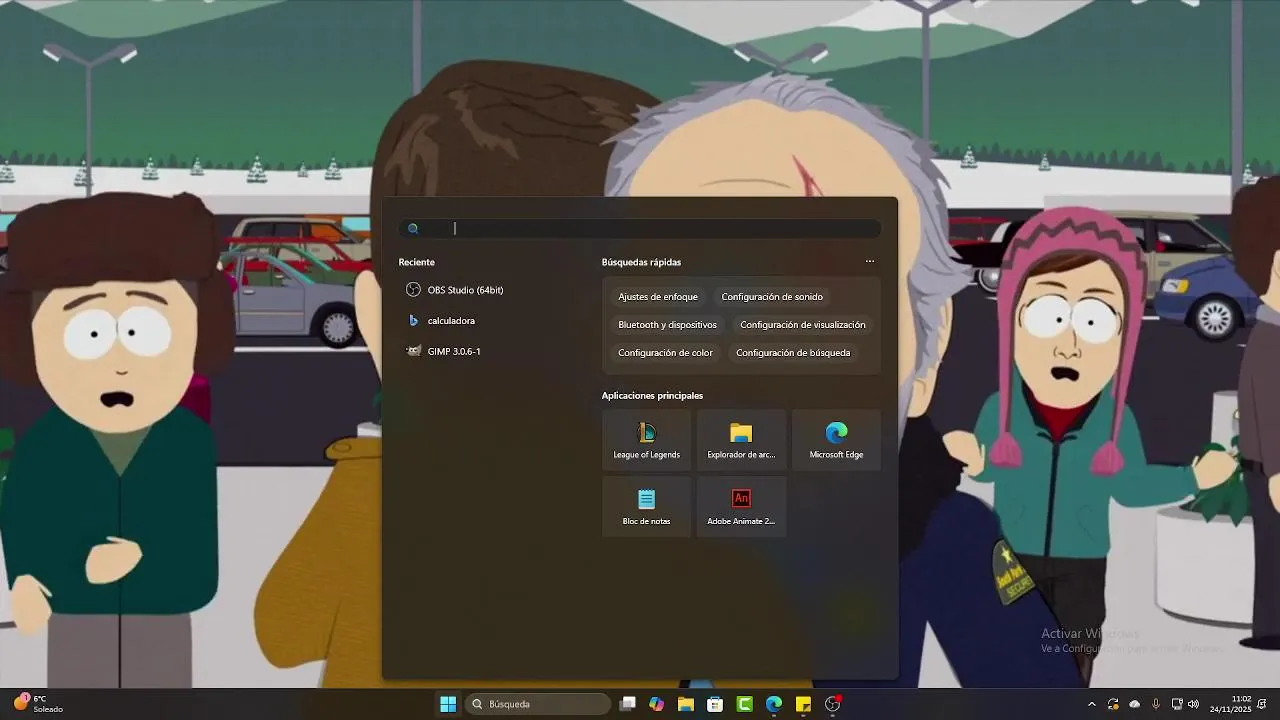The height and width of the screenshot is (720, 1280).
Task: Open Explorador de archivos app tile
Action: pyautogui.click(x=741, y=440)
